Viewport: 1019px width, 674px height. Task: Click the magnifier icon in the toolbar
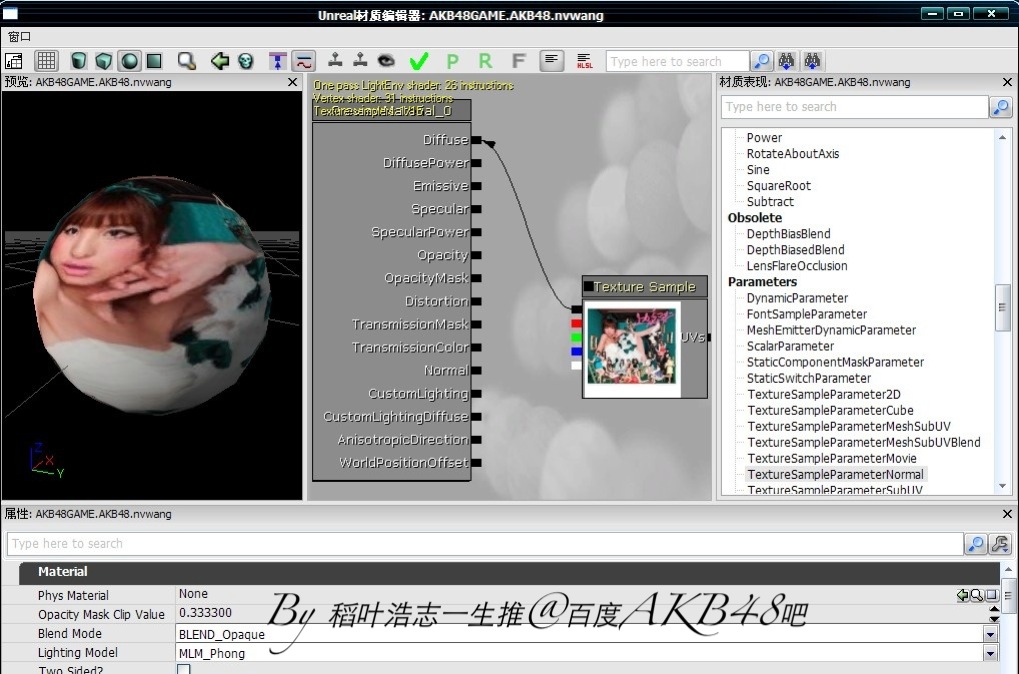tap(187, 61)
